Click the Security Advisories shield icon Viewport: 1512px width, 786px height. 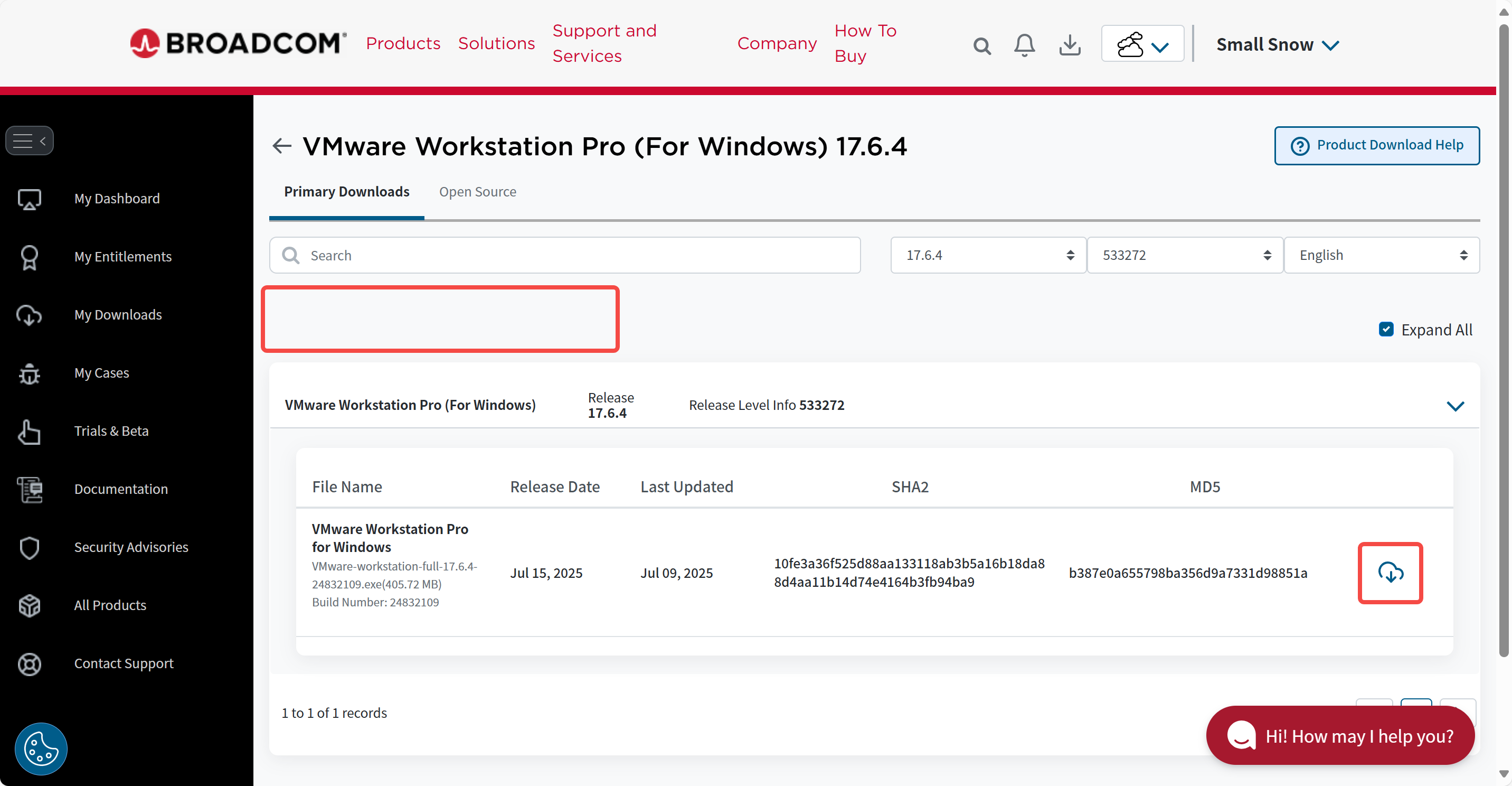point(30,547)
